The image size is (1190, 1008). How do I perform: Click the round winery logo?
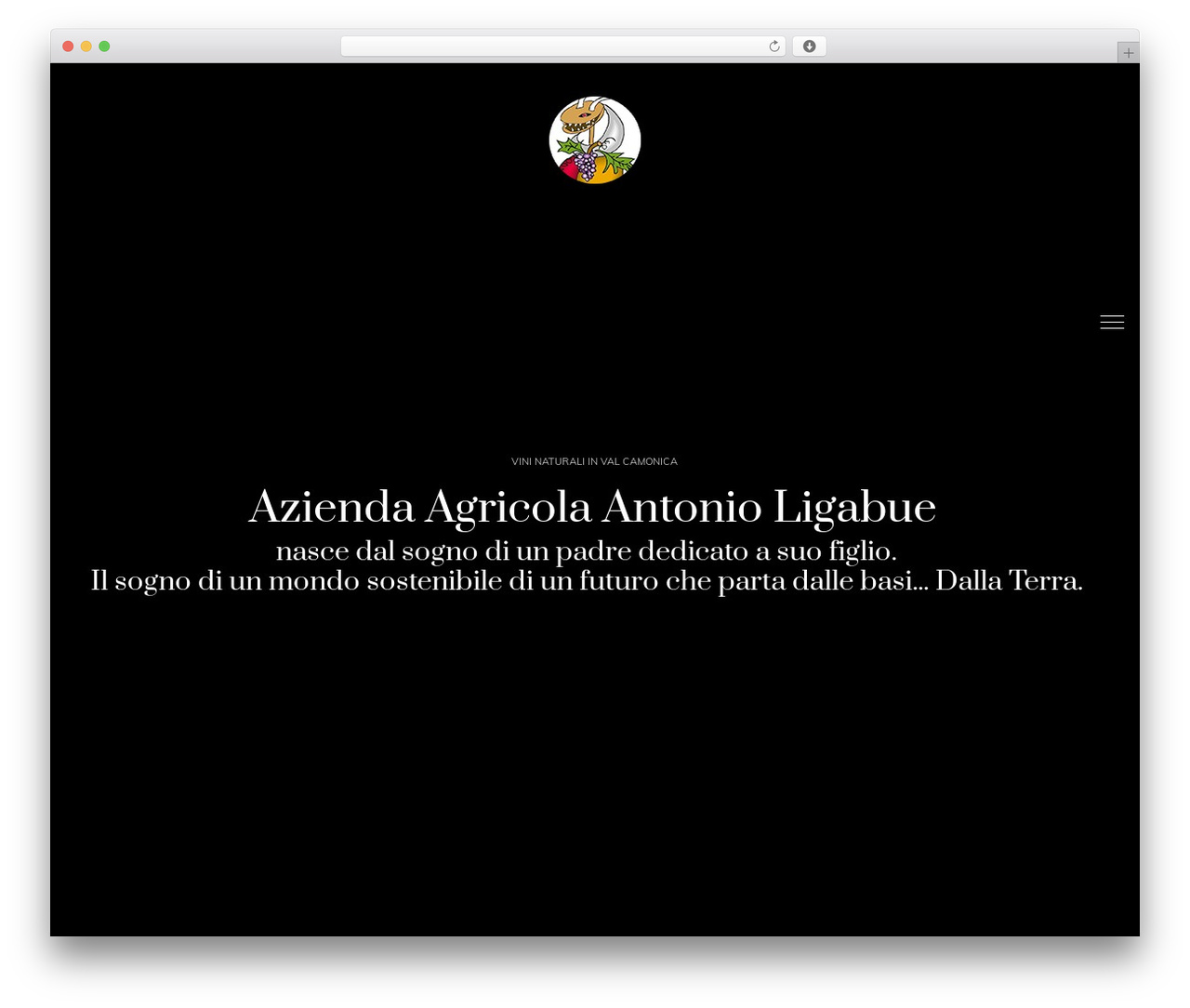click(x=595, y=140)
